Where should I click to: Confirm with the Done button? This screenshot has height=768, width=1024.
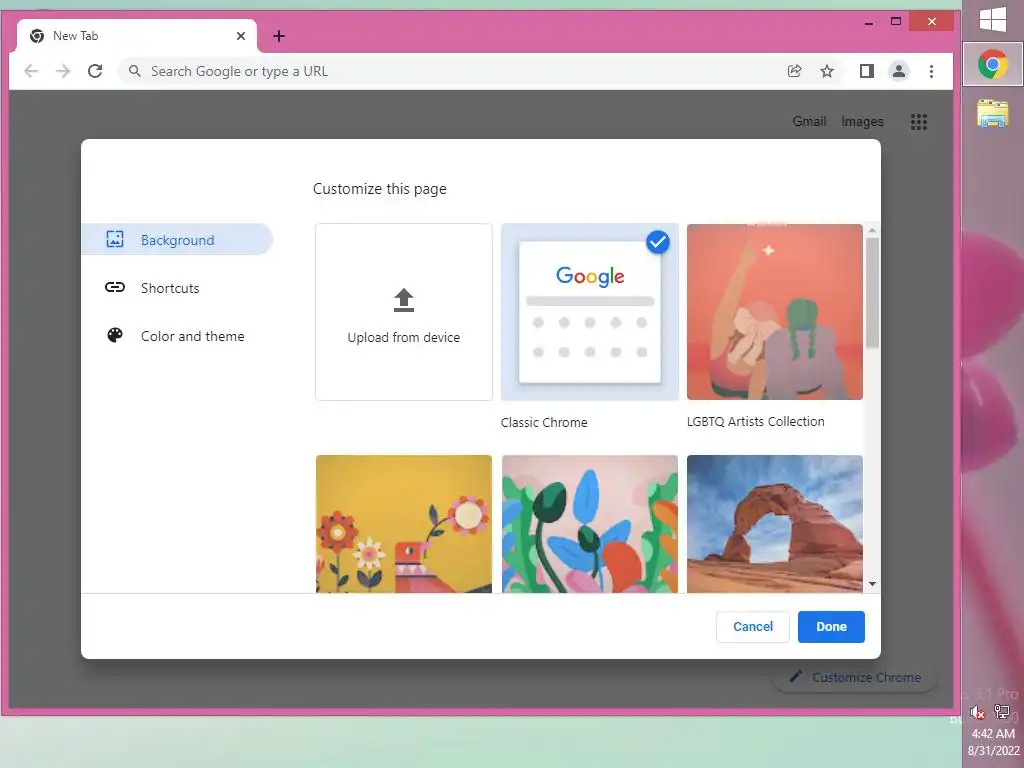831,627
